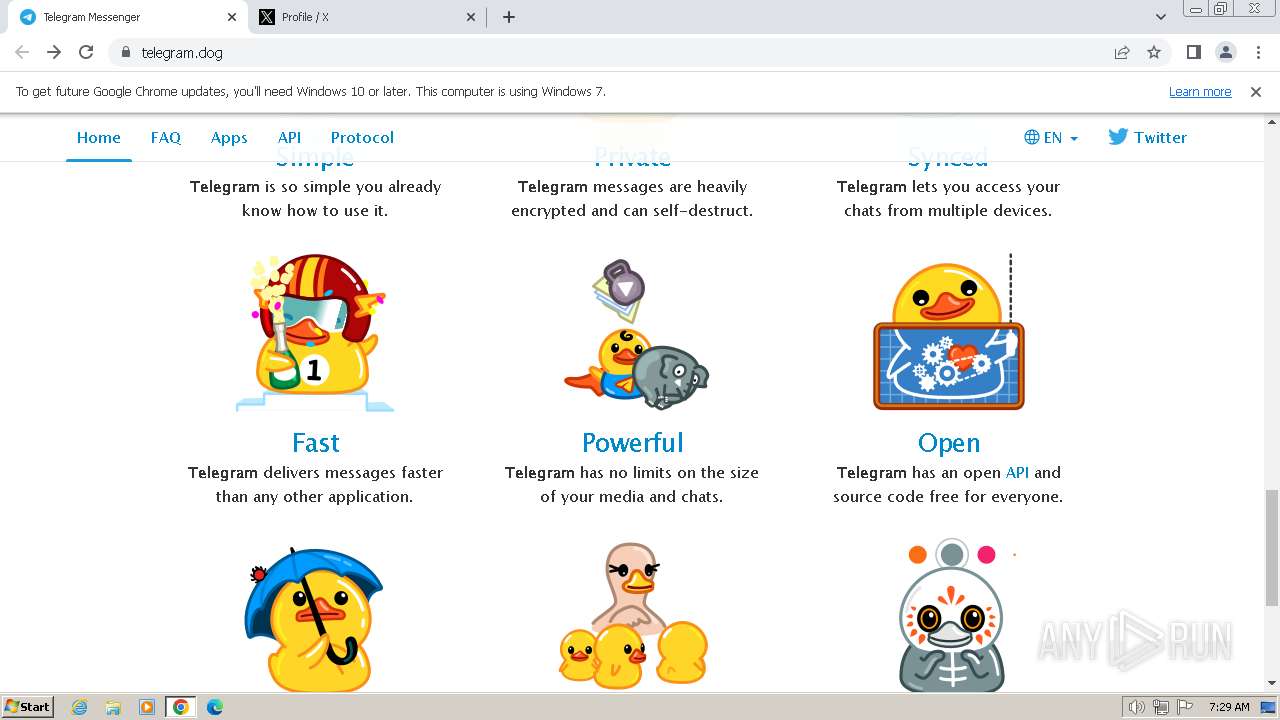Click the duck blueprint gears image
This screenshot has height=720, width=1280.
click(x=948, y=332)
